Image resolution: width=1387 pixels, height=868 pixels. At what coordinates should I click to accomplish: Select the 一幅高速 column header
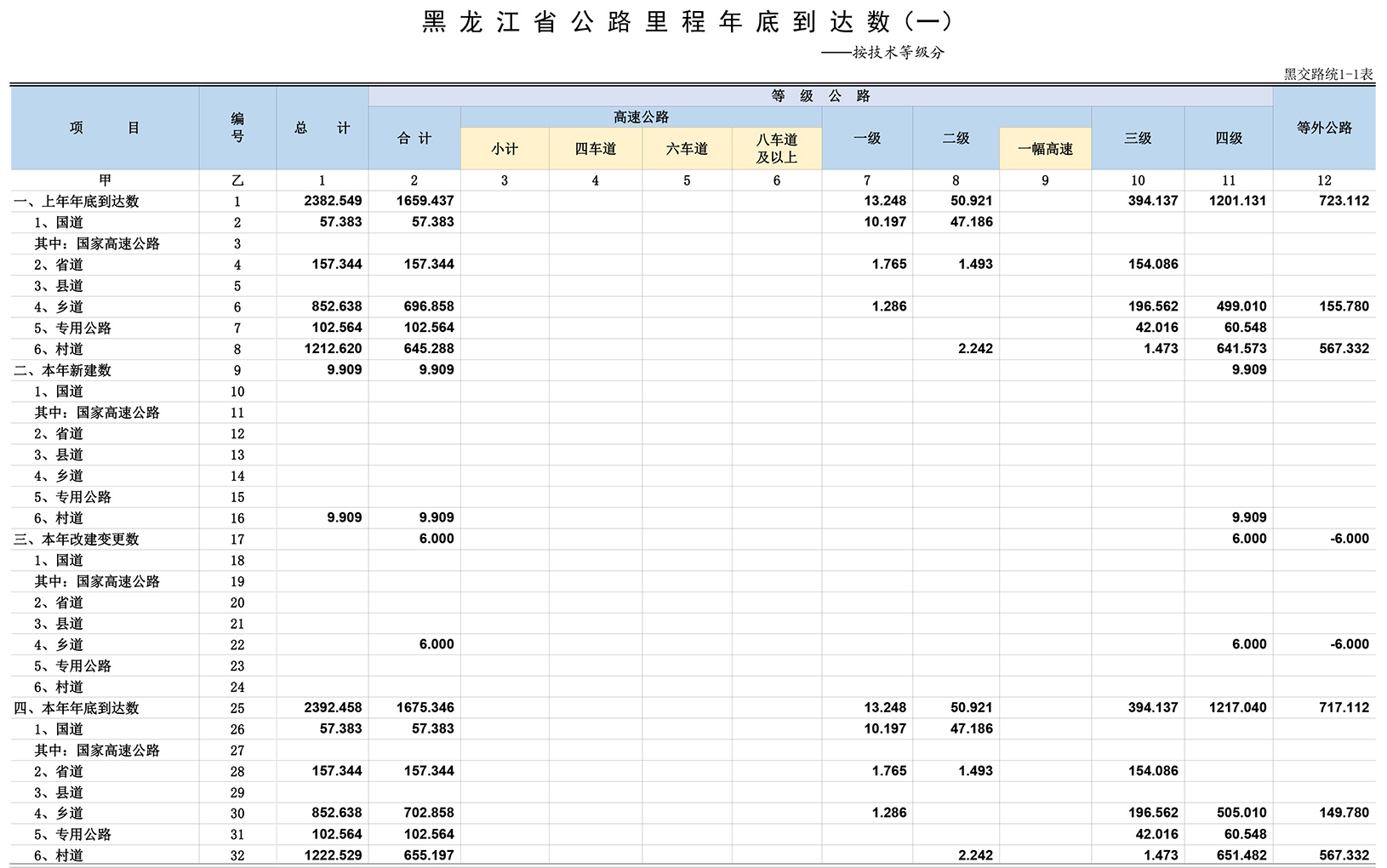click(1045, 149)
